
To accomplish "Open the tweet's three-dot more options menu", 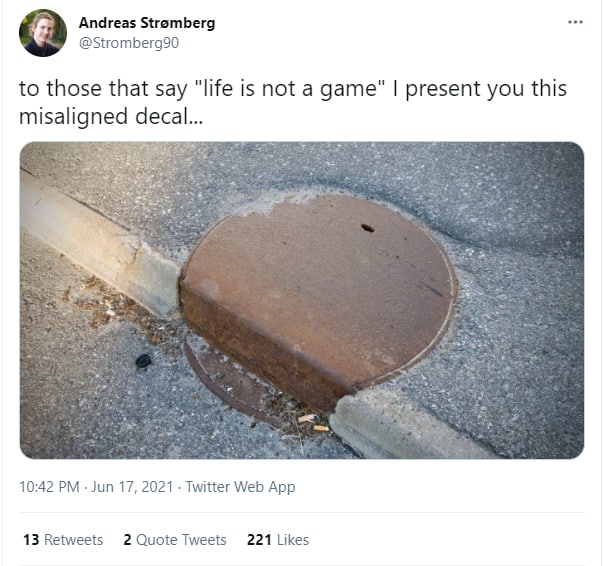I will pyautogui.click(x=575, y=22).
